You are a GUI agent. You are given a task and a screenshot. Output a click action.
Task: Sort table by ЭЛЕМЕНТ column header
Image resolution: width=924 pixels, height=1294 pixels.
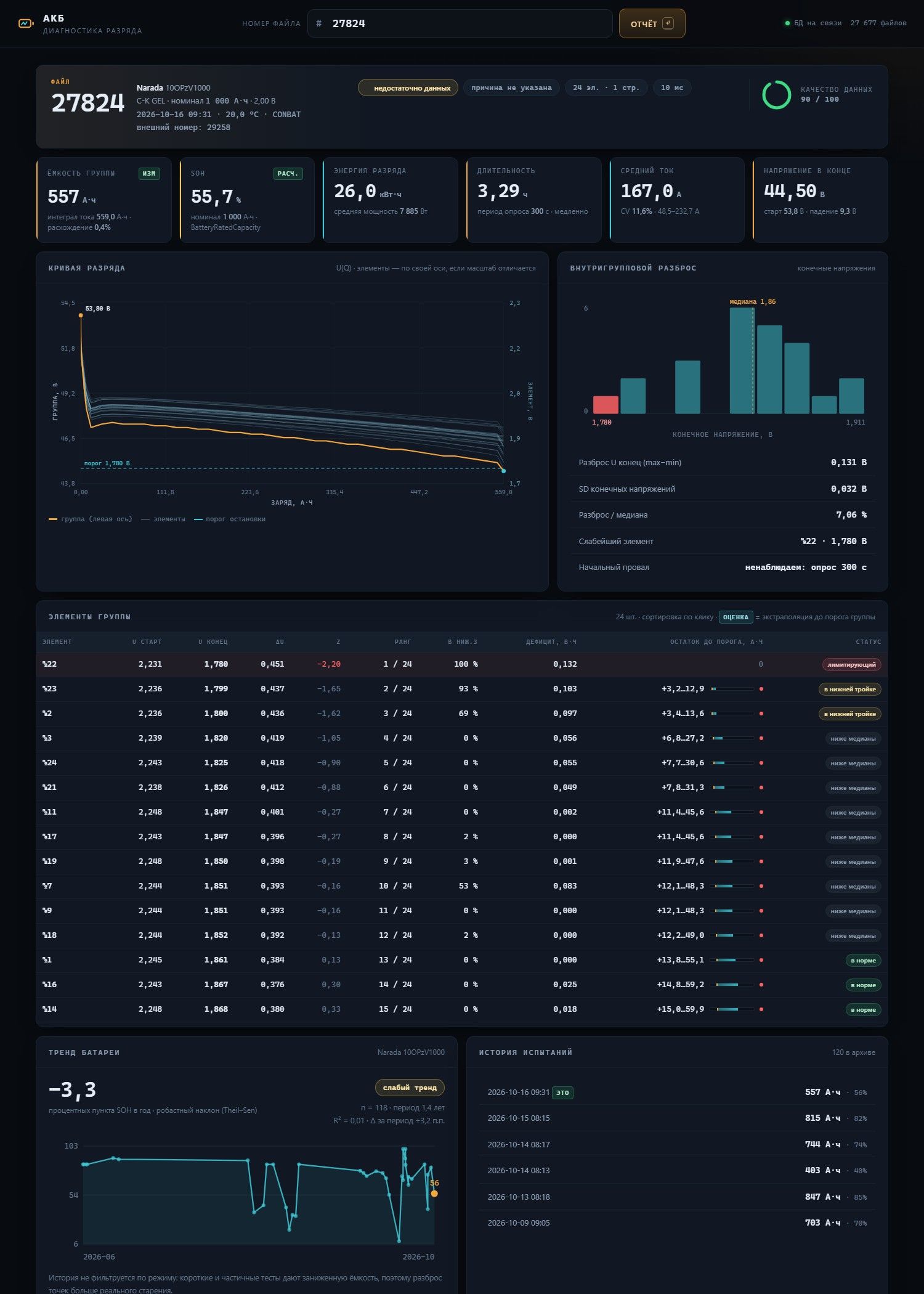pos(57,642)
